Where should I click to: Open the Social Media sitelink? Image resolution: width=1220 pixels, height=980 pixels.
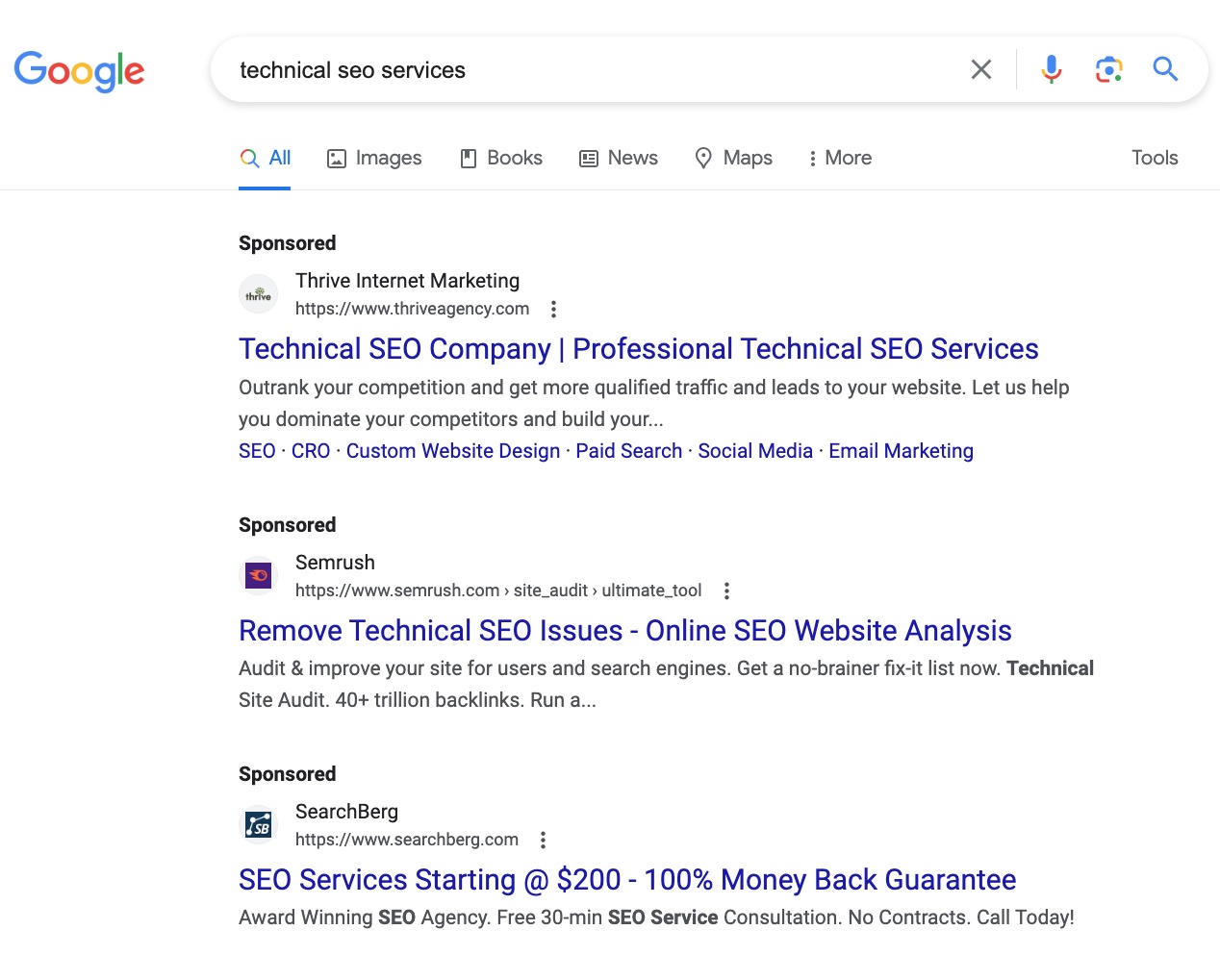[755, 451]
